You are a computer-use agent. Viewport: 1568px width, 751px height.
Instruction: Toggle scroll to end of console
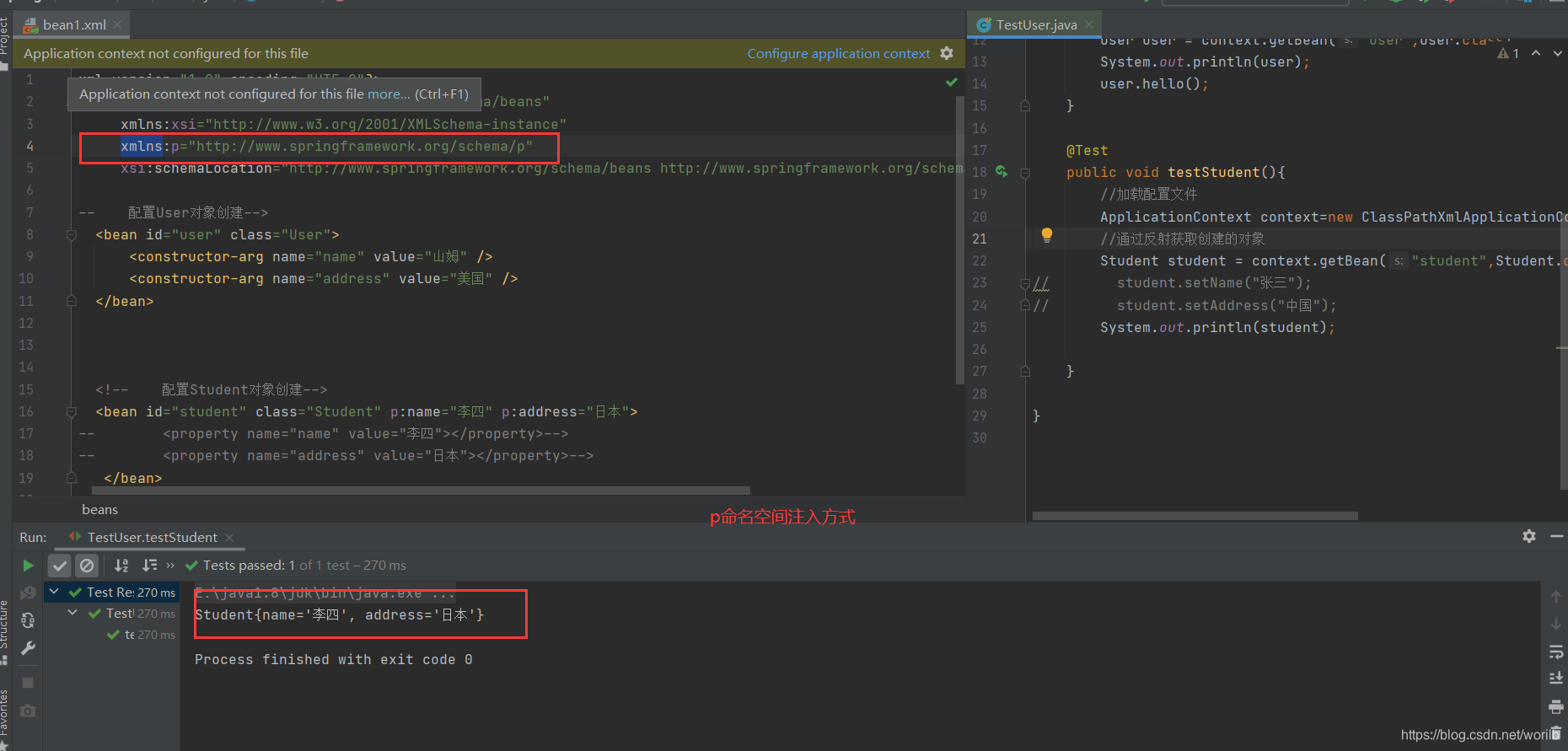click(1556, 679)
